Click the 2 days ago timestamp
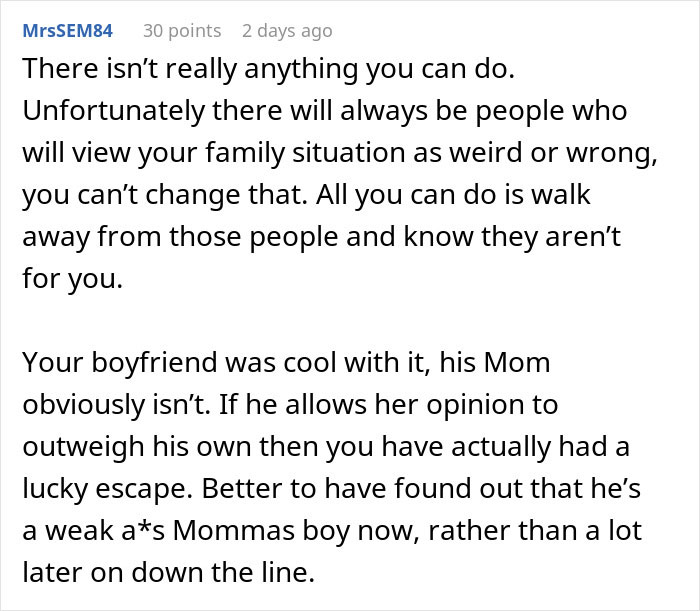The width and height of the screenshot is (700, 611). coord(287,31)
